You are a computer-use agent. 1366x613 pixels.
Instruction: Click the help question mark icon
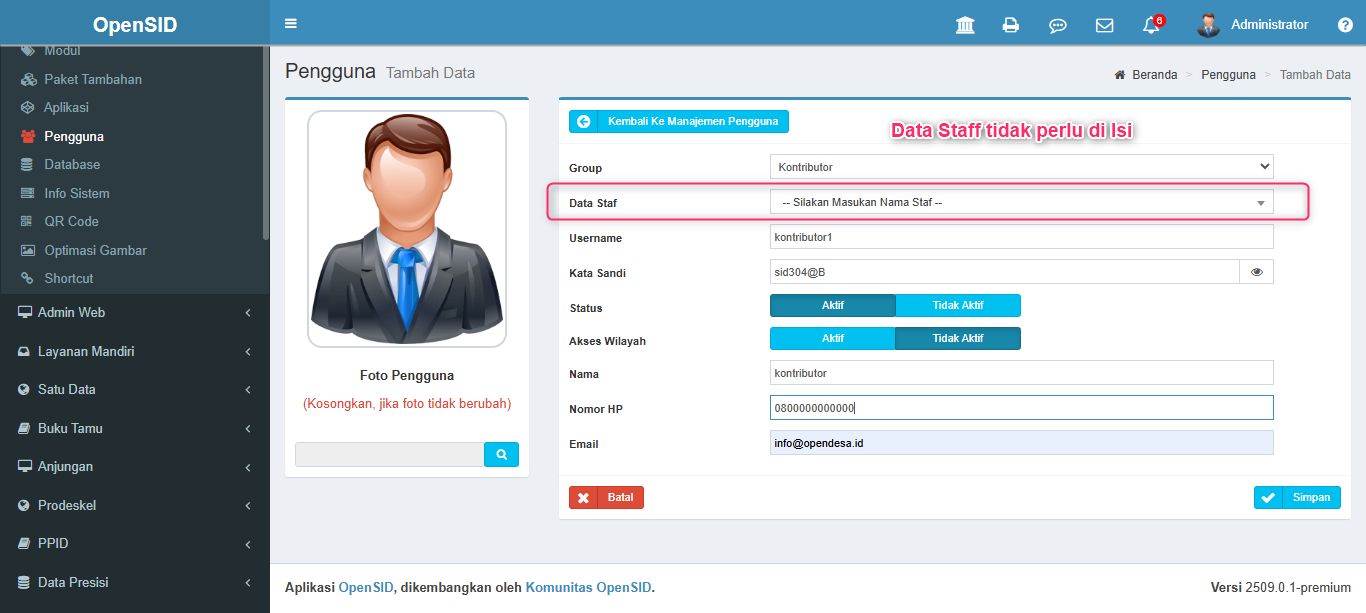tap(1345, 25)
